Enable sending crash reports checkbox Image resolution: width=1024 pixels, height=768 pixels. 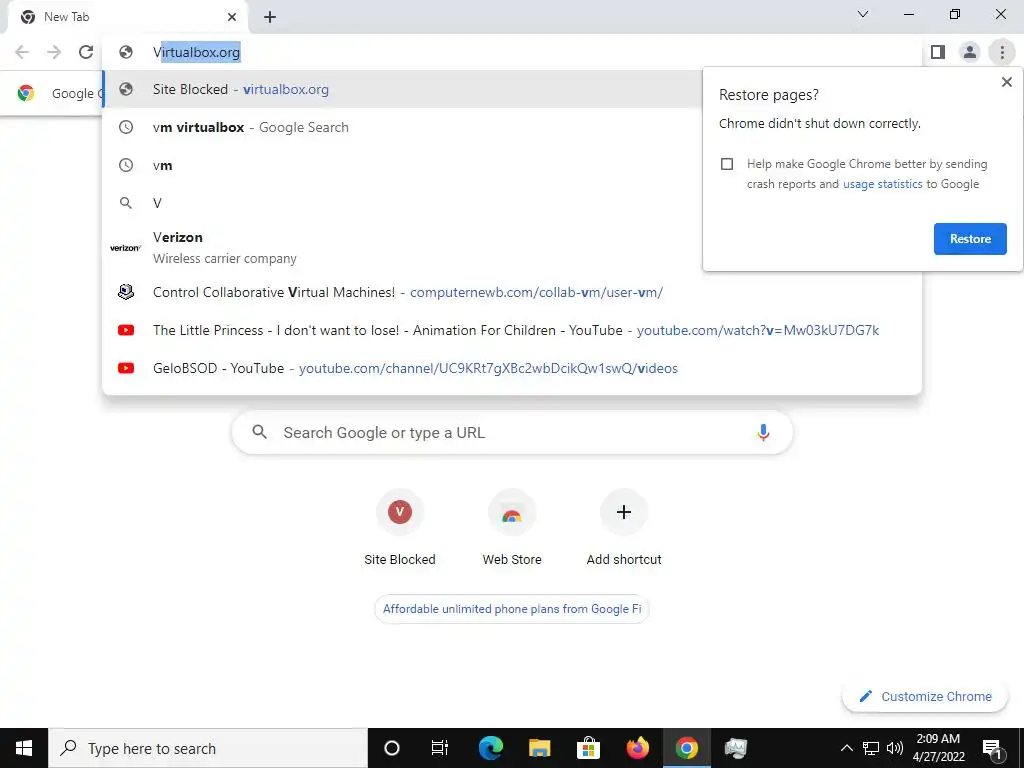pyautogui.click(x=727, y=164)
